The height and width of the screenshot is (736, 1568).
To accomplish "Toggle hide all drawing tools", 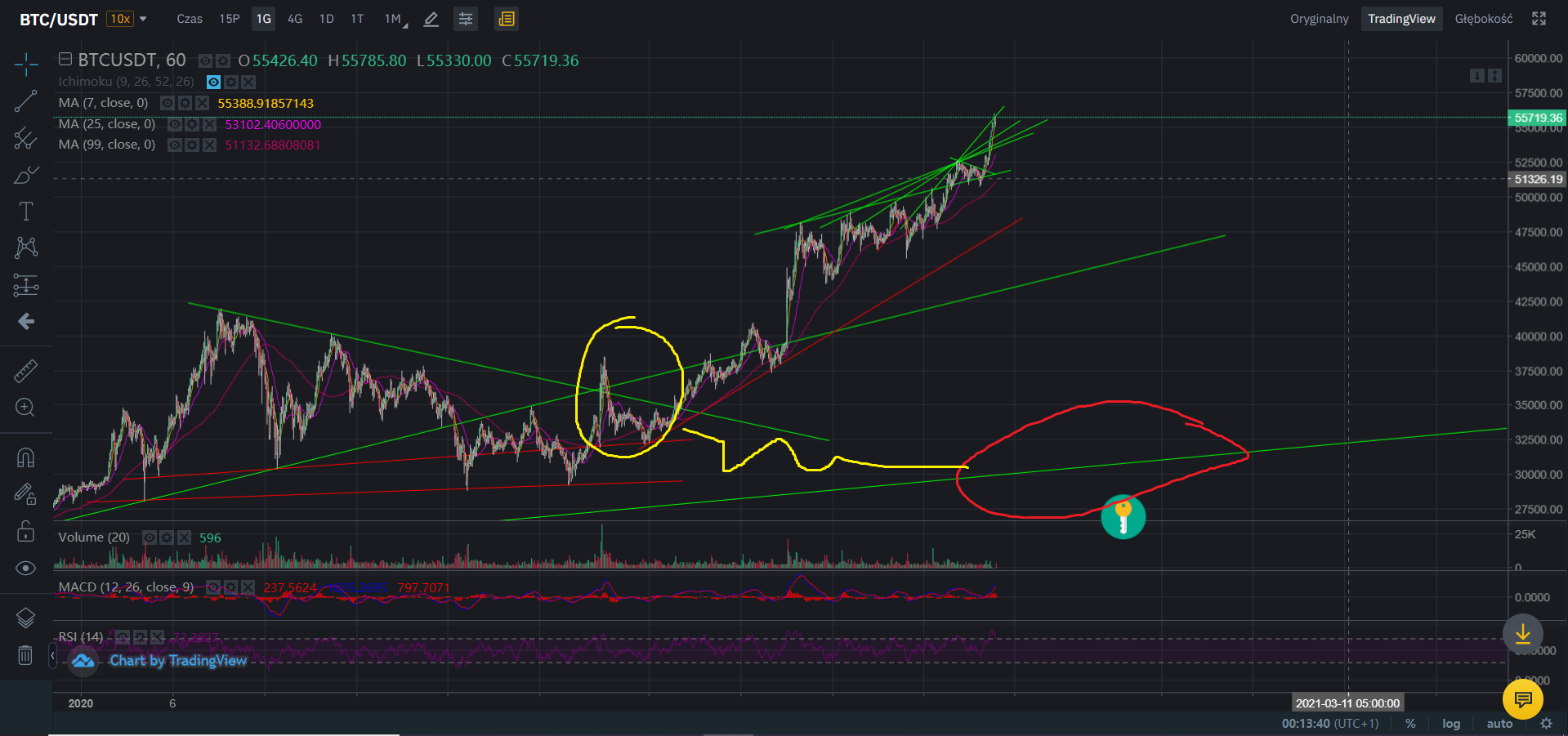I will (25, 568).
